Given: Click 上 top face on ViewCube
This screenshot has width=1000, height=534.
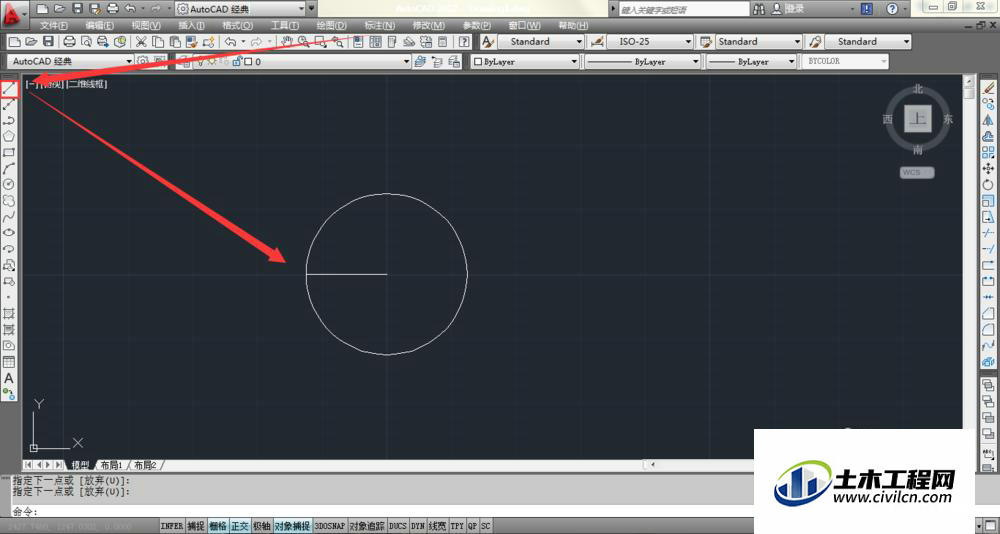Looking at the screenshot, I should point(918,119).
